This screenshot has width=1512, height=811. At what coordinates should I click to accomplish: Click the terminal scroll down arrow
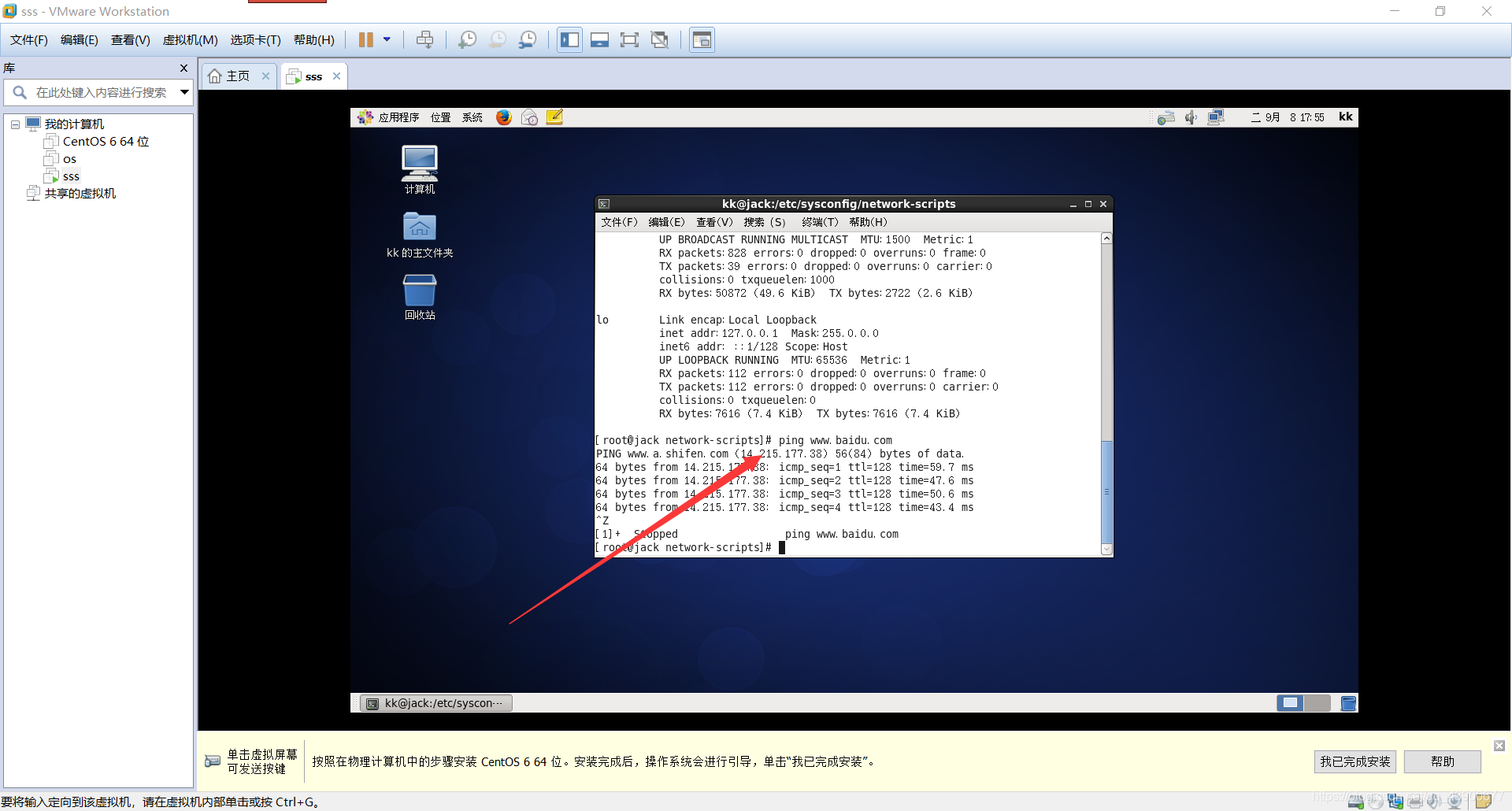click(1106, 550)
